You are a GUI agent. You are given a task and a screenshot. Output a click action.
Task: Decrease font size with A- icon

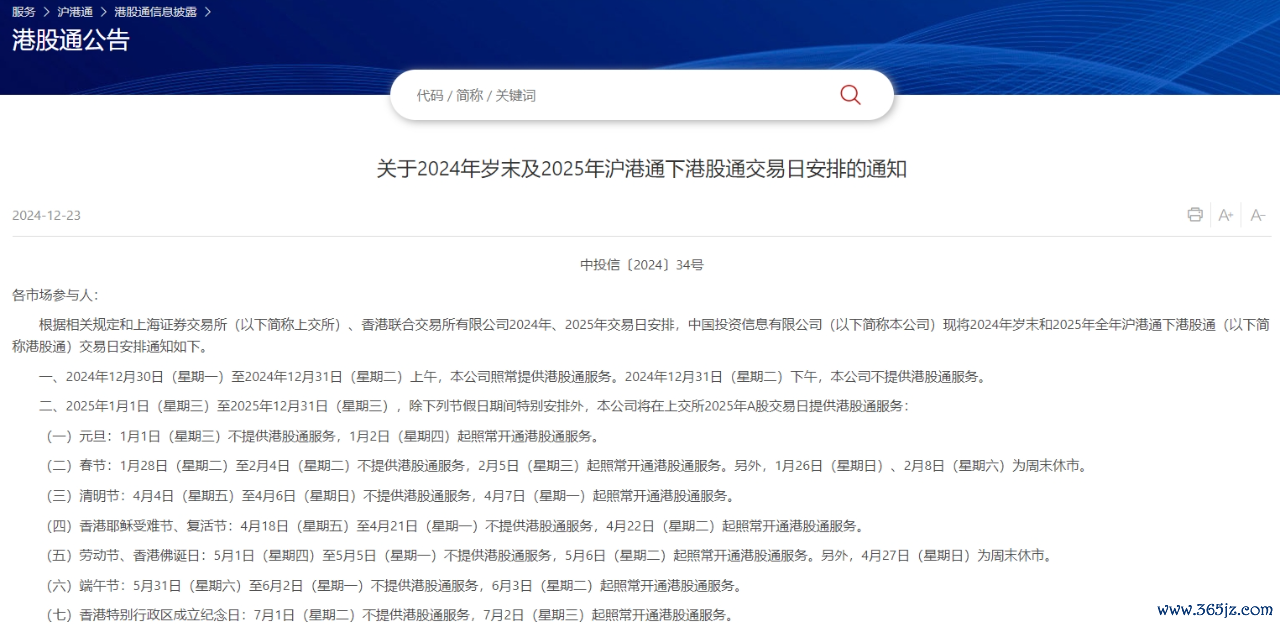[x=1258, y=215]
